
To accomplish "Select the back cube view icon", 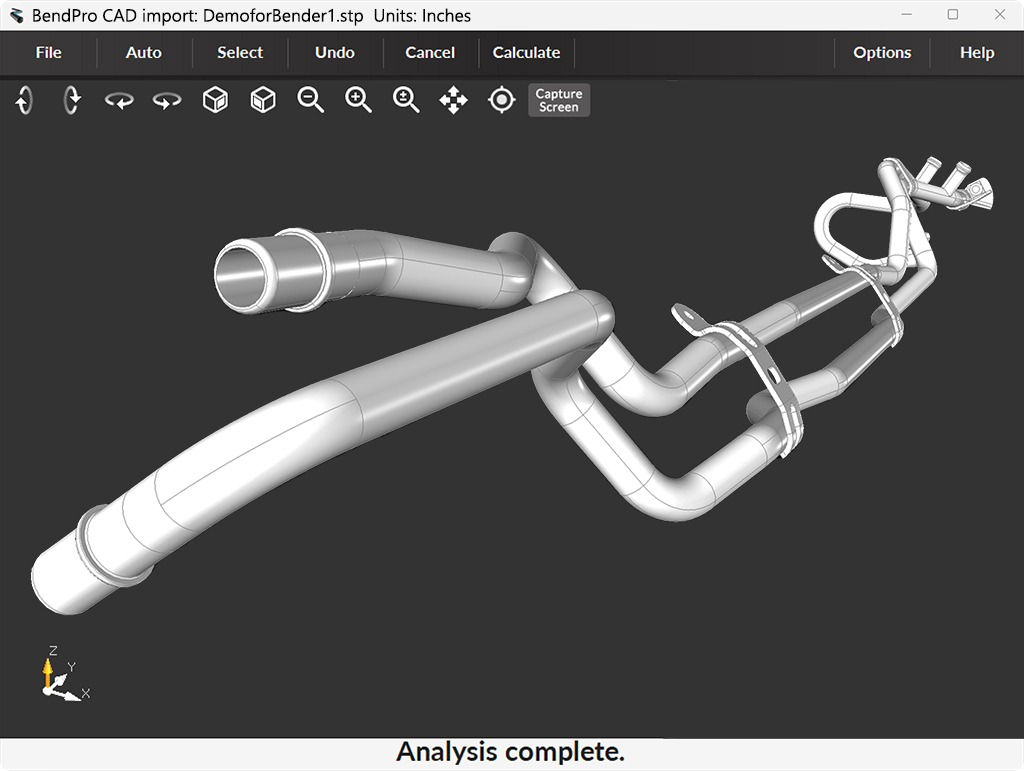I will (263, 100).
